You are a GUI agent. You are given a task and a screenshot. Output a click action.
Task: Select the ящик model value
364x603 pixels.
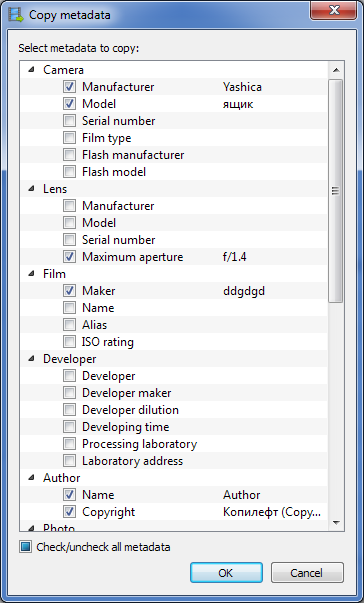point(238,104)
